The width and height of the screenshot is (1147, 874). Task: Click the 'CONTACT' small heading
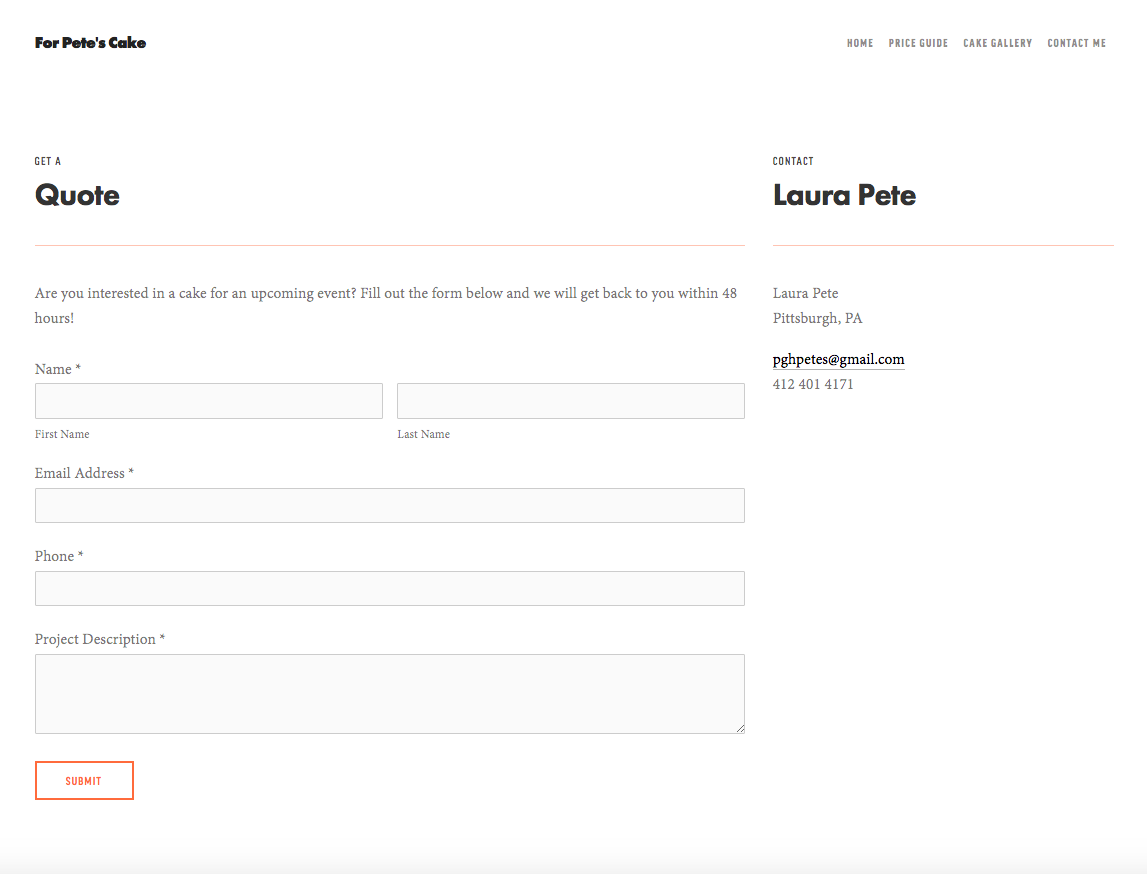coord(793,161)
